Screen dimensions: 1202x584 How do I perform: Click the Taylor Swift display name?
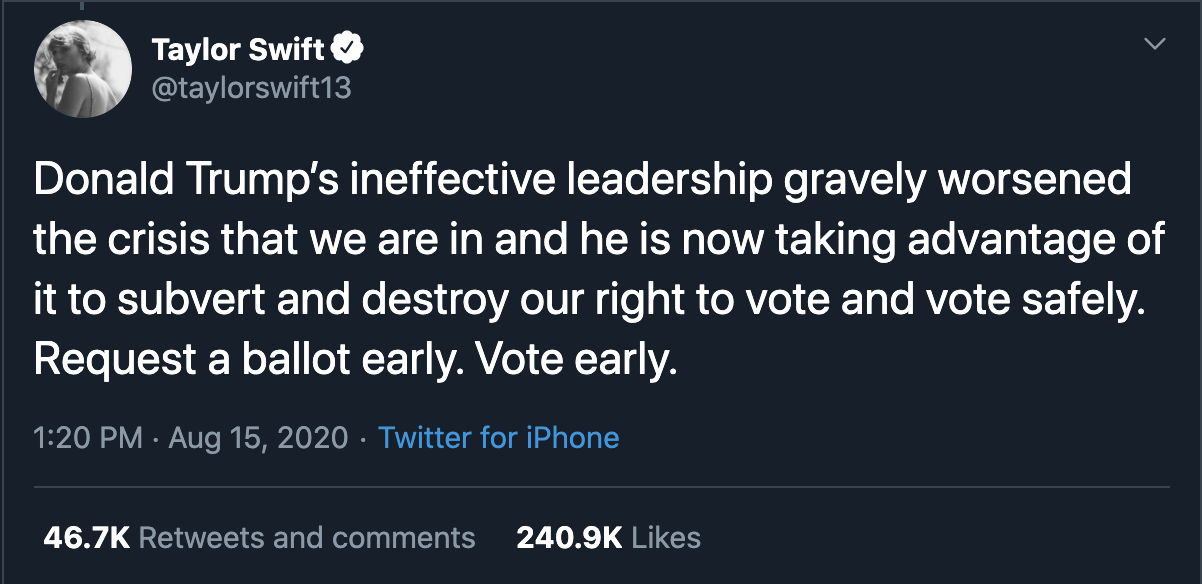click(x=237, y=48)
